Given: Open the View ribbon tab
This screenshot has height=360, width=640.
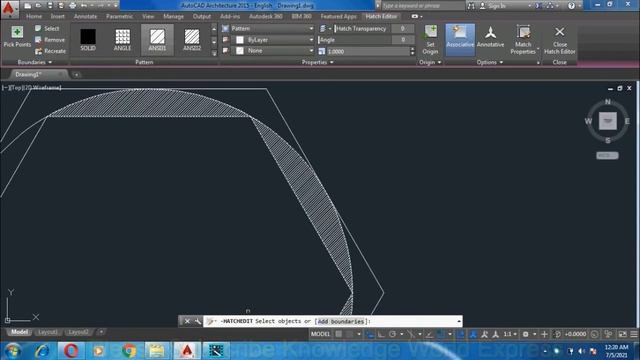Looking at the screenshot, I should click(x=148, y=16).
